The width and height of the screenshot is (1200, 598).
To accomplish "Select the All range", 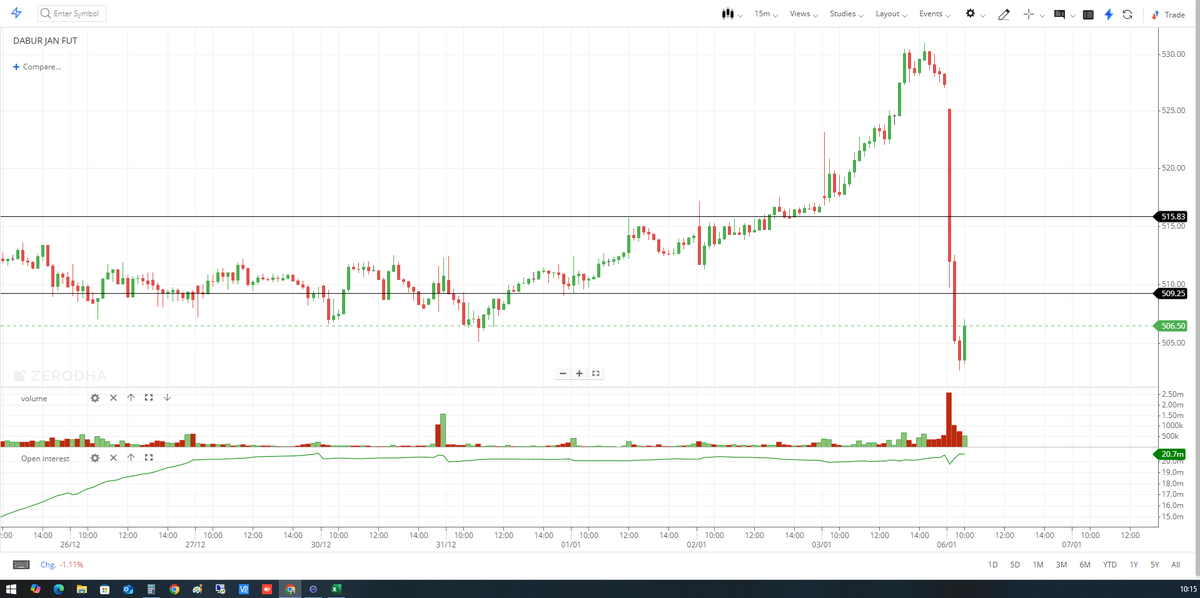I will (1176, 565).
